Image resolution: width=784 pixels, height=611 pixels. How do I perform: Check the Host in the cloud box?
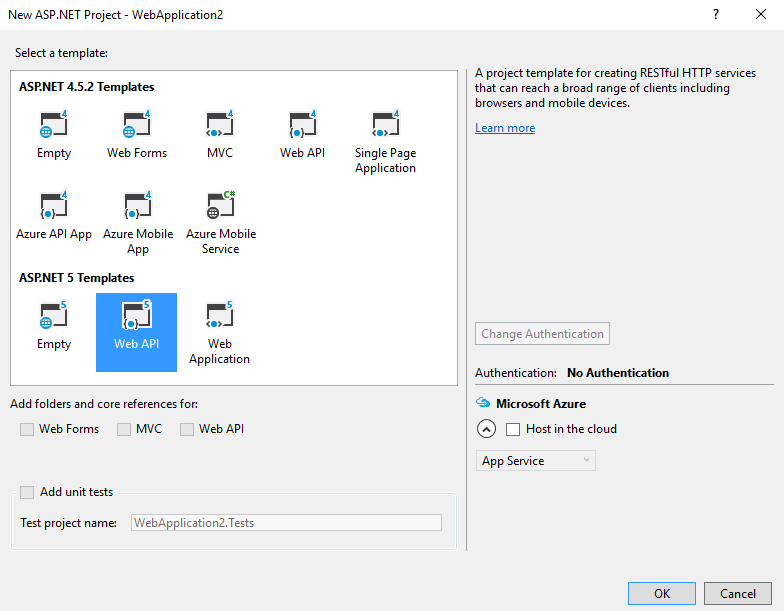[513, 429]
